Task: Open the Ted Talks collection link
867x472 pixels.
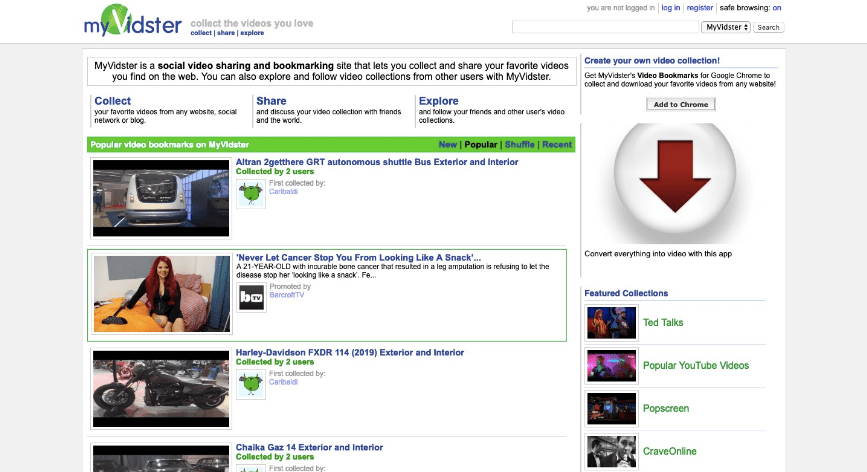Action: pos(663,322)
